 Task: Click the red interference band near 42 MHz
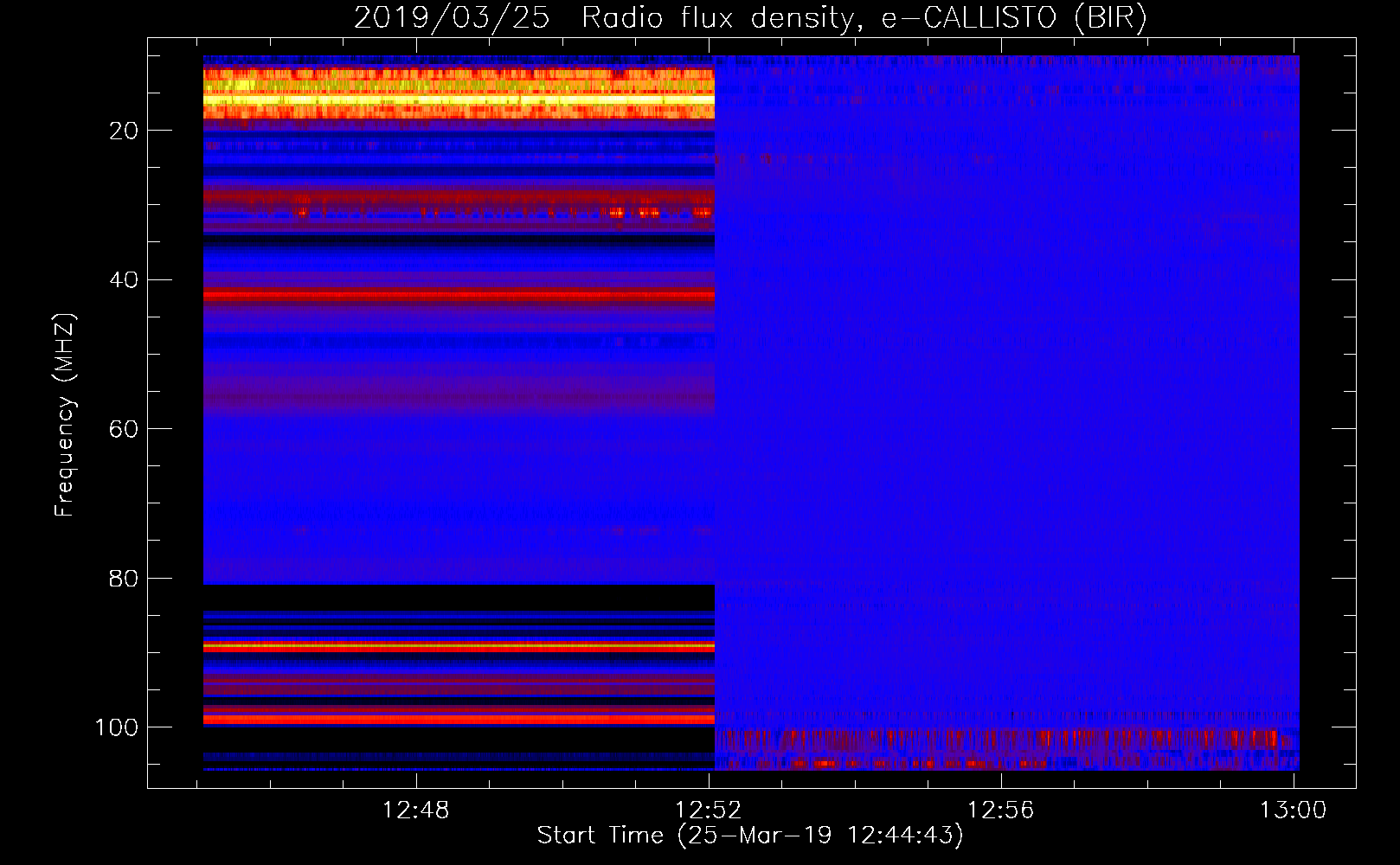click(459, 295)
